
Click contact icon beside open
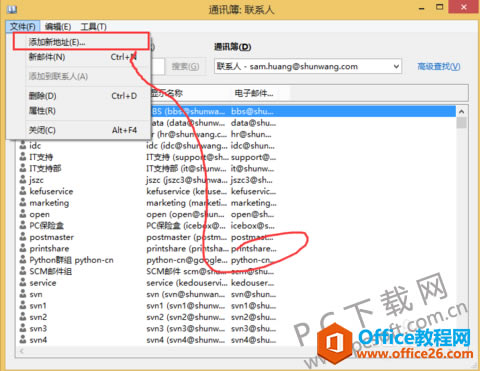point(23,214)
